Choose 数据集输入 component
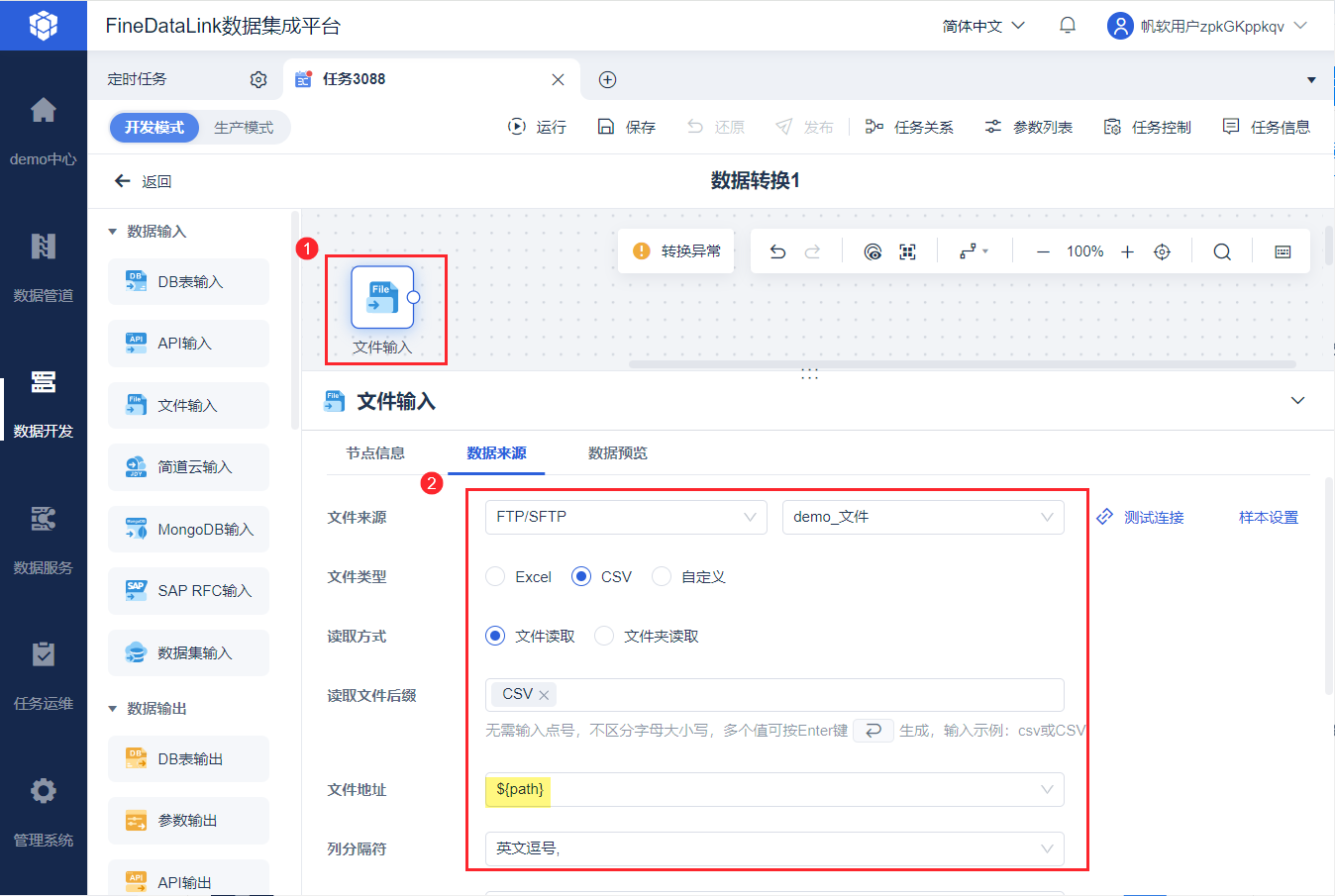Screen dimensions: 1335x896 click(x=188, y=653)
